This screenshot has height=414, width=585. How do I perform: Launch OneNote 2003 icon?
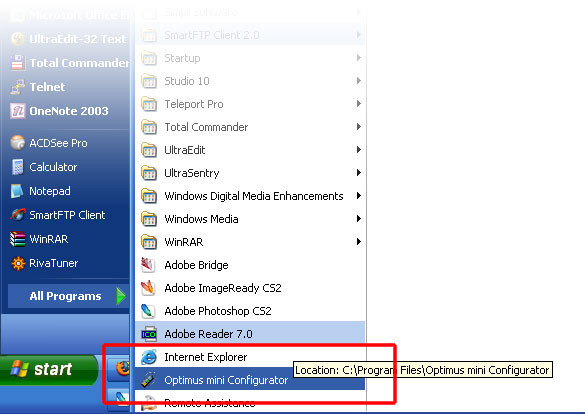coord(18,111)
